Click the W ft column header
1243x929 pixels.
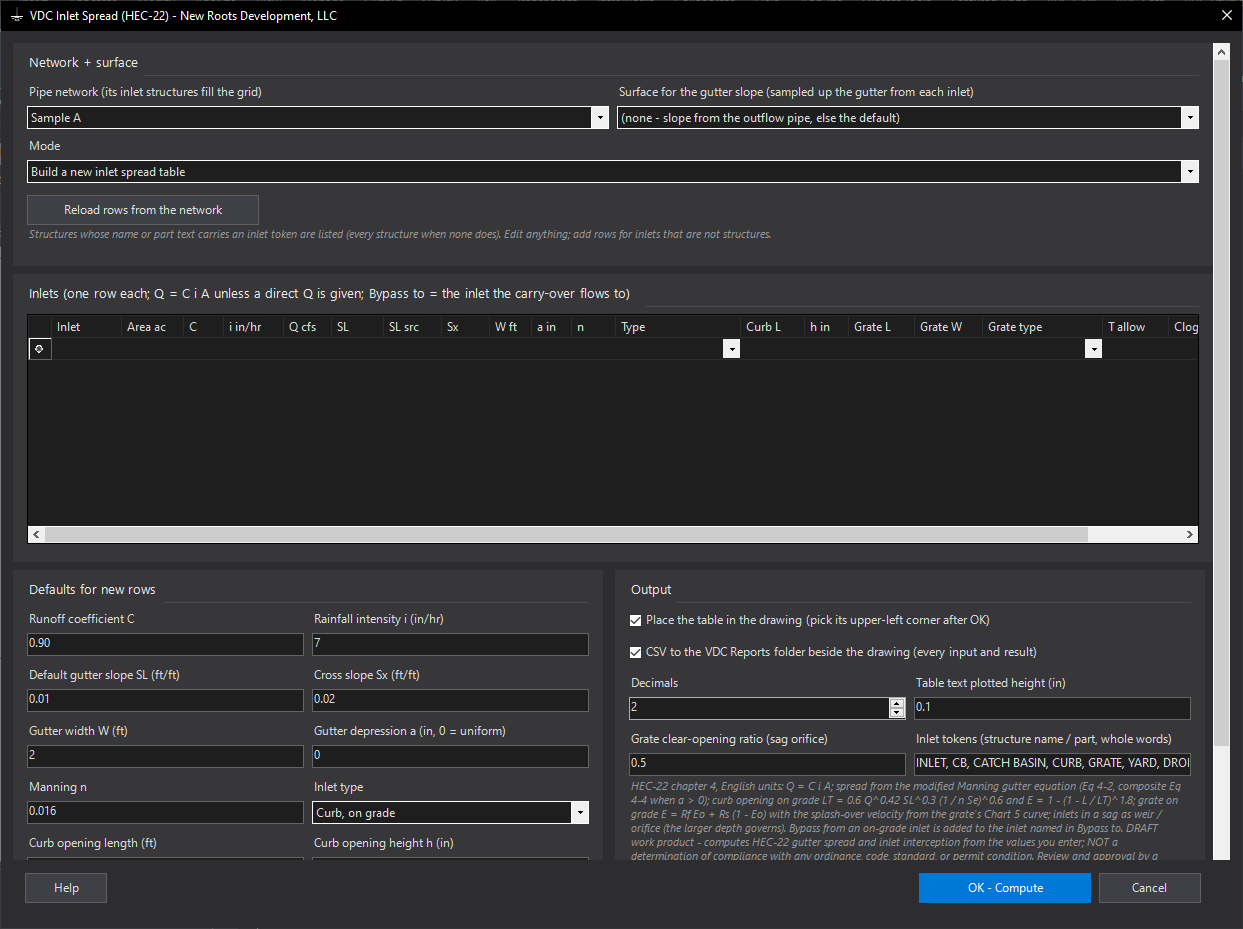point(510,327)
